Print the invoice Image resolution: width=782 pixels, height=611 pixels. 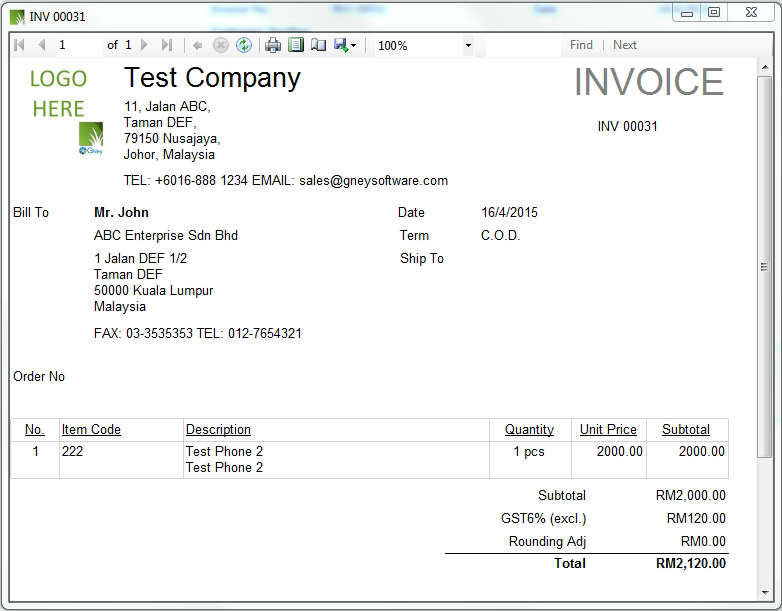[x=273, y=45]
